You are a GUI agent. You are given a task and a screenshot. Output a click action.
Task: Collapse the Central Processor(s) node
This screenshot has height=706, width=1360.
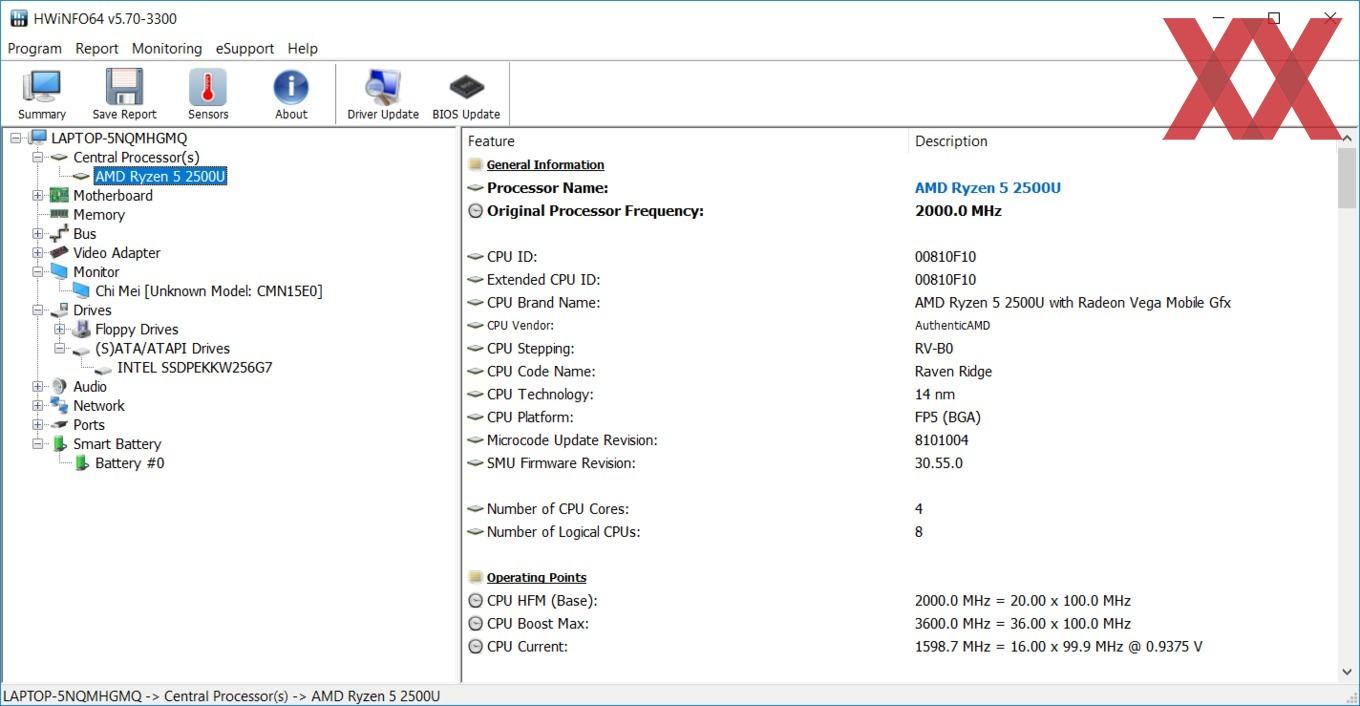tap(38, 157)
